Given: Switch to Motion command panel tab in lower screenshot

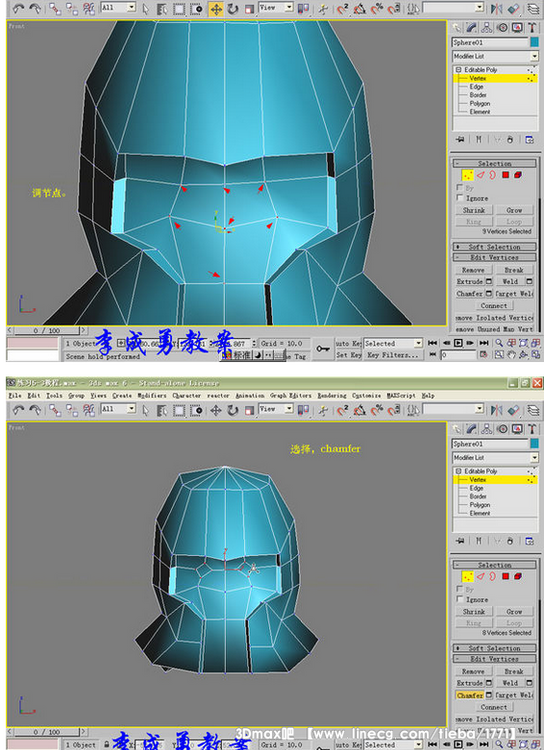Looking at the screenshot, I should pos(502,429).
